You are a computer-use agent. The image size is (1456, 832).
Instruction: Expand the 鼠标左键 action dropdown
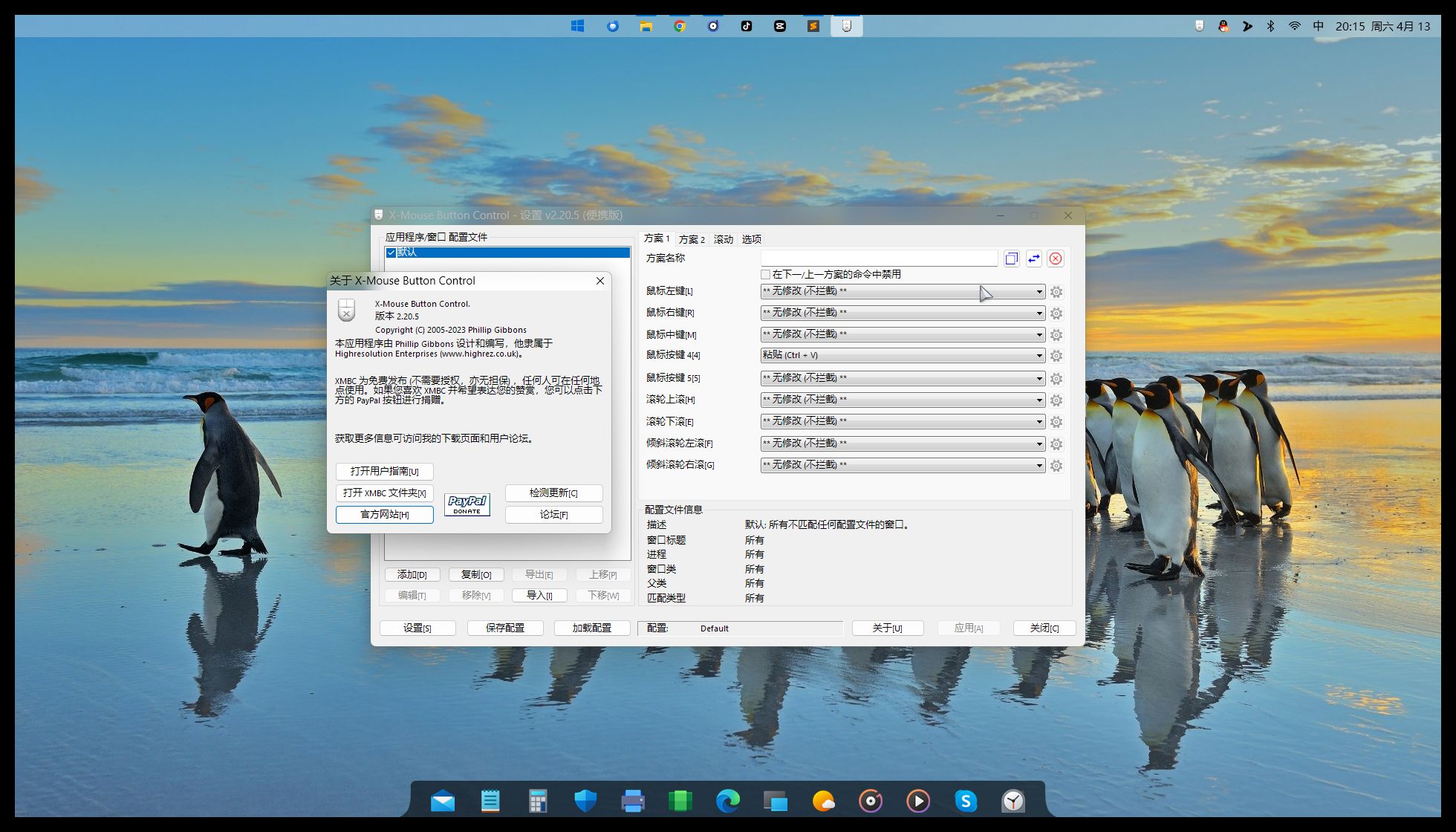tap(903, 291)
